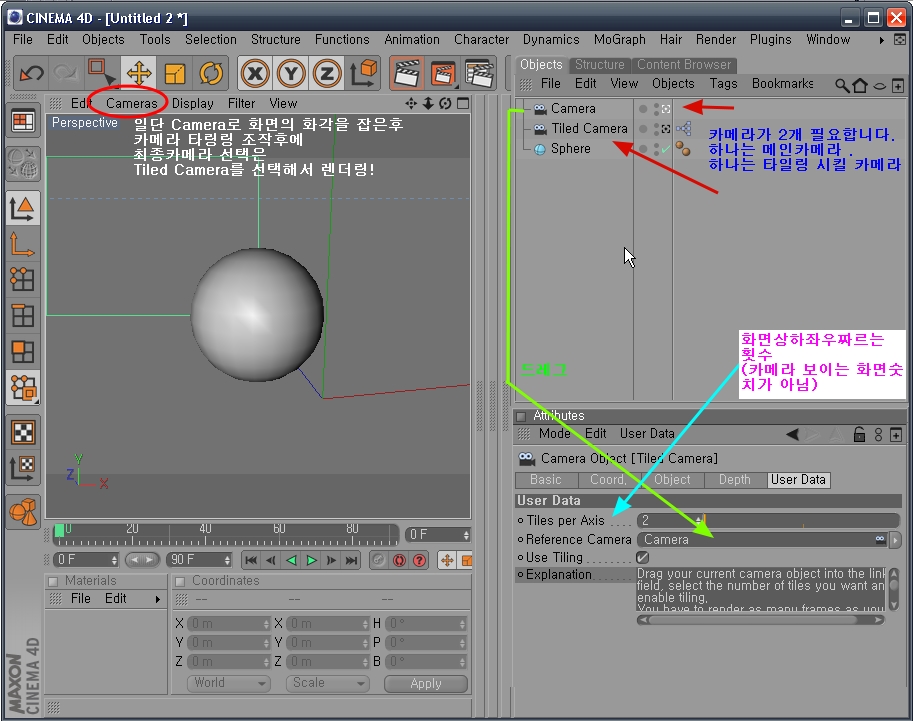Switch to Content Browser tab
This screenshot has width=913, height=721.
(x=684, y=65)
